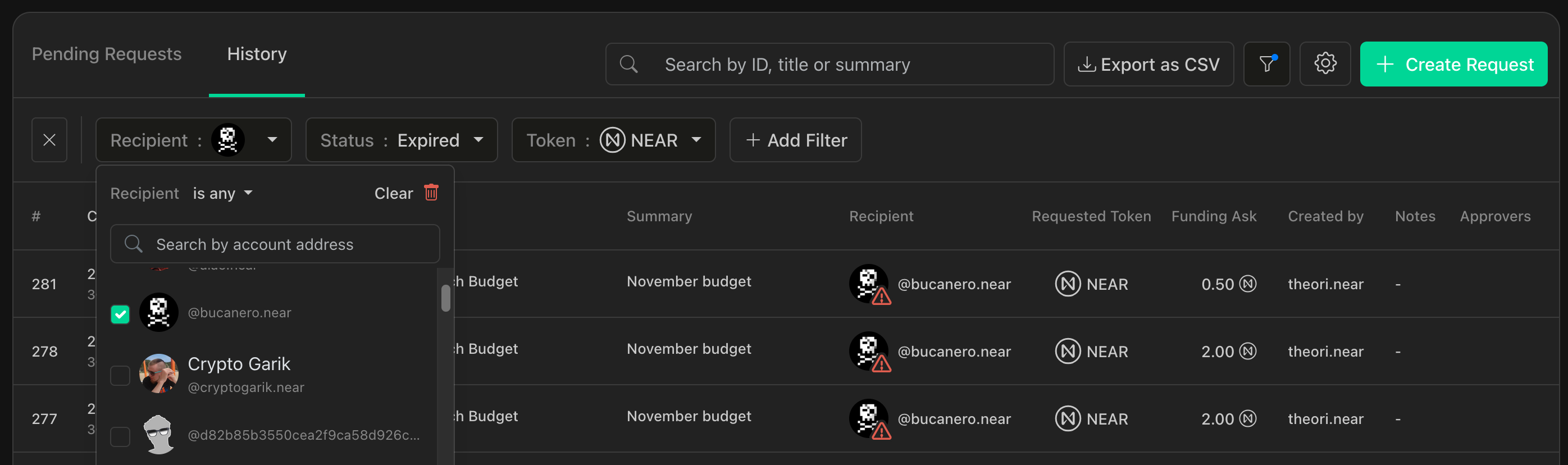1568x465 pixels.
Task: Click skull avatar in Recipient filter chip
Action: tap(227, 140)
